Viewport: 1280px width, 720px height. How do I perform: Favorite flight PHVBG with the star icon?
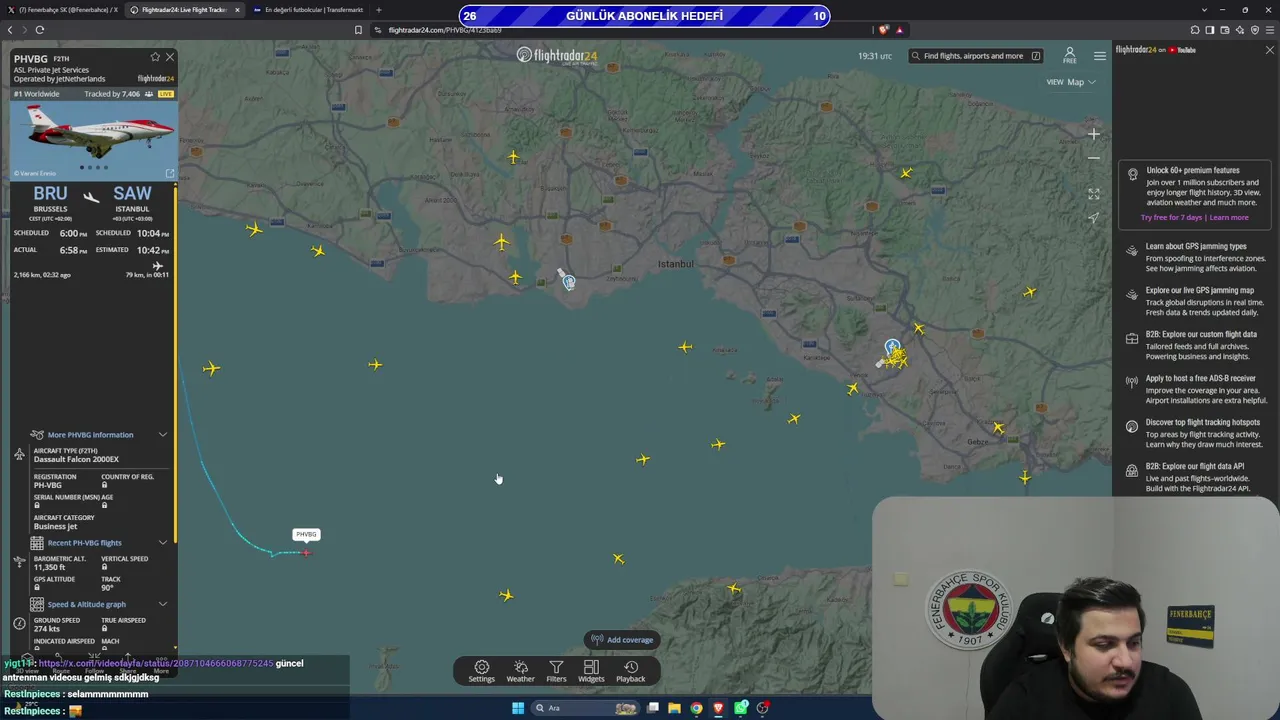click(x=155, y=57)
